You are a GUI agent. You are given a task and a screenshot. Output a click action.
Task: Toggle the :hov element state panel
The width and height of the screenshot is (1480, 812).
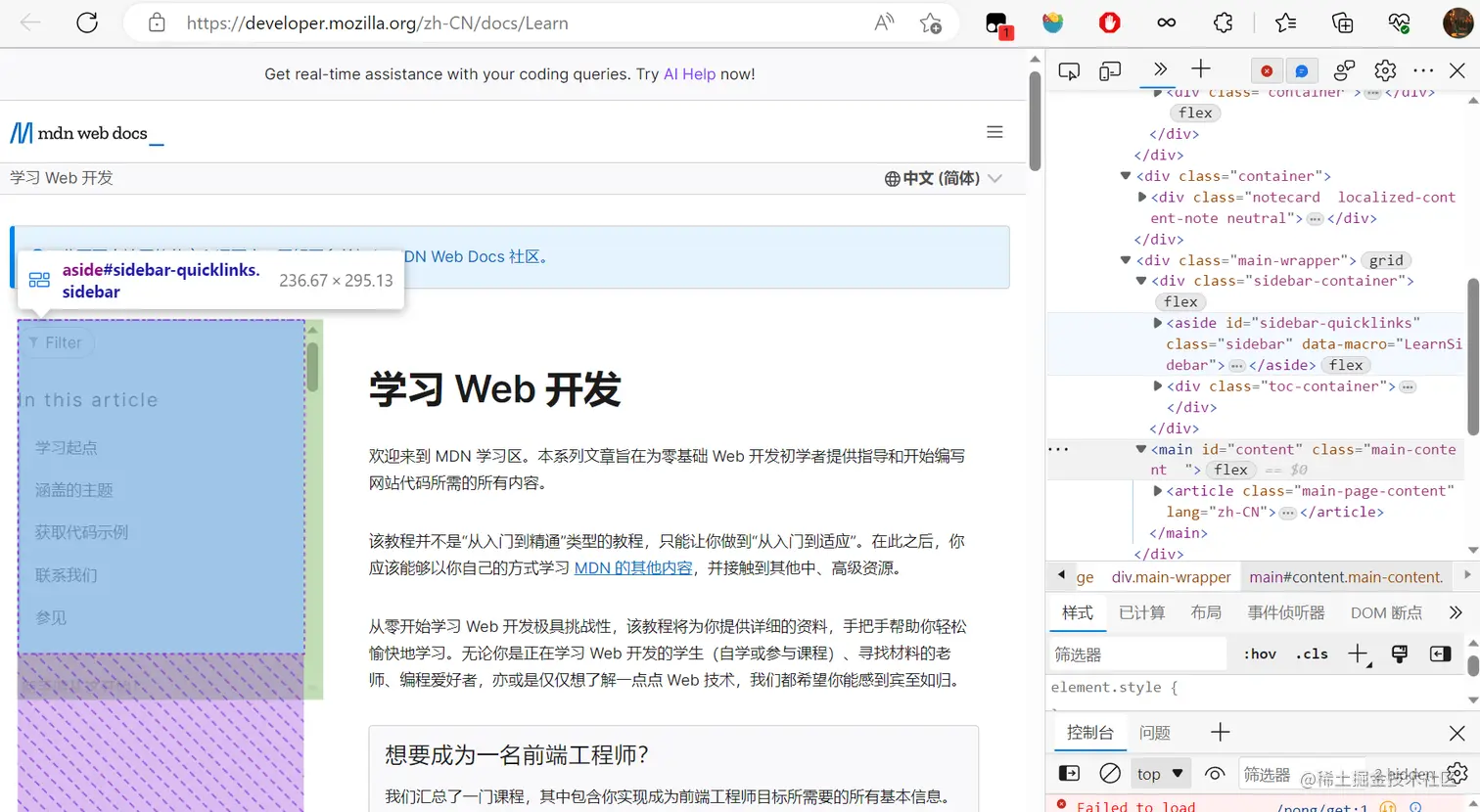coord(1260,654)
